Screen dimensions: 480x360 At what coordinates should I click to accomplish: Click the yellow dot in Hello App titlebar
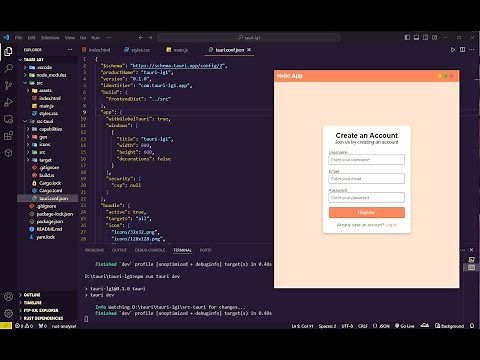(x=440, y=76)
